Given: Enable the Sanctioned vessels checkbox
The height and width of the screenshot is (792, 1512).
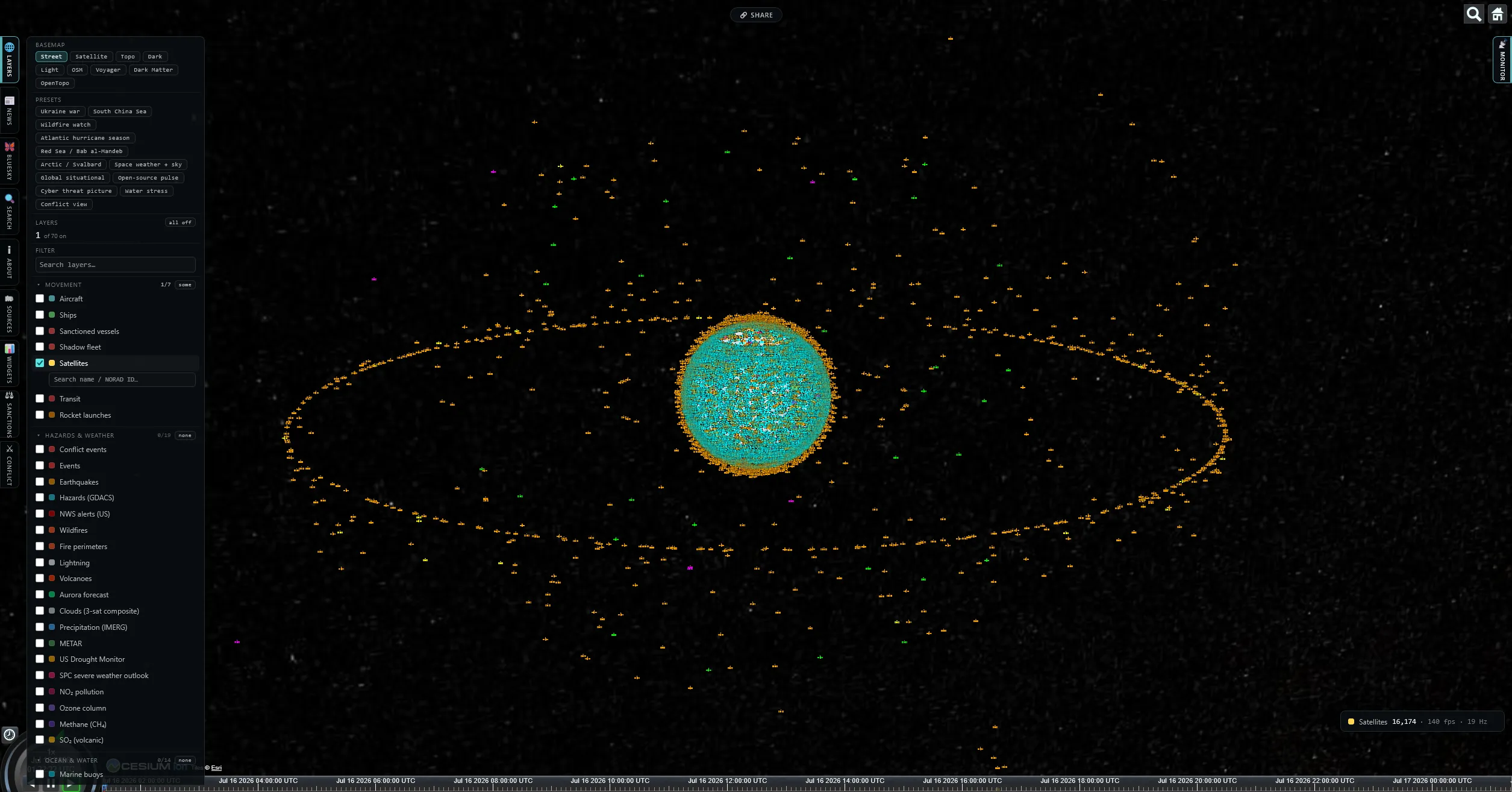Looking at the screenshot, I should [40, 331].
